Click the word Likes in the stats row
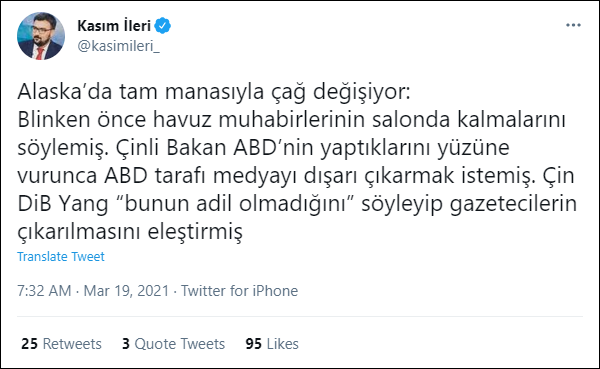Screen dimensions: 600x369 click(283, 344)
